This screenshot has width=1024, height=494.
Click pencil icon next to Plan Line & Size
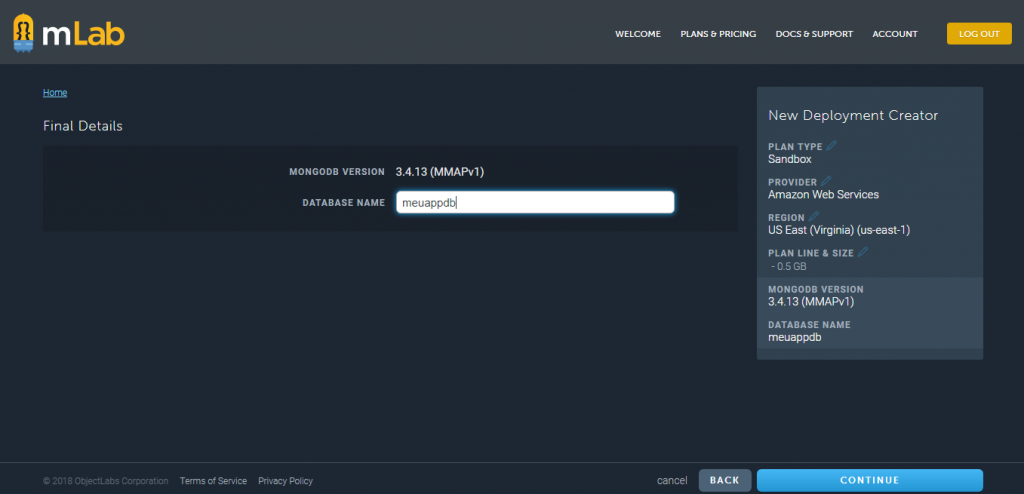[863, 252]
